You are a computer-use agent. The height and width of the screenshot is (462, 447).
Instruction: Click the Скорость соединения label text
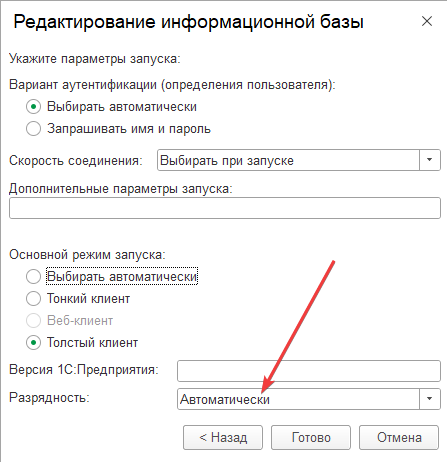coord(76,161)
